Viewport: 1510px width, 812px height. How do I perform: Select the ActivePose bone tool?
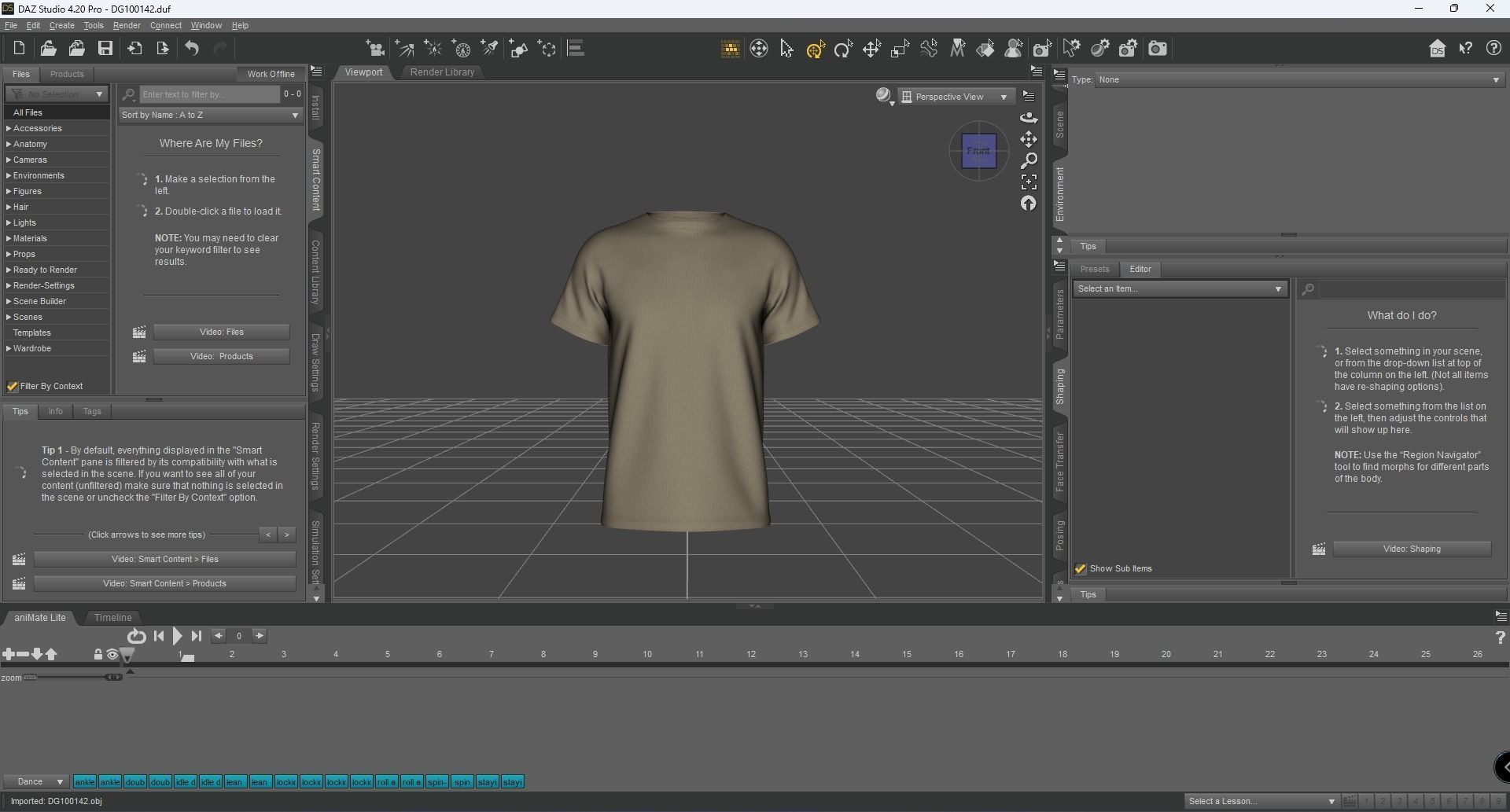point(929,49)
